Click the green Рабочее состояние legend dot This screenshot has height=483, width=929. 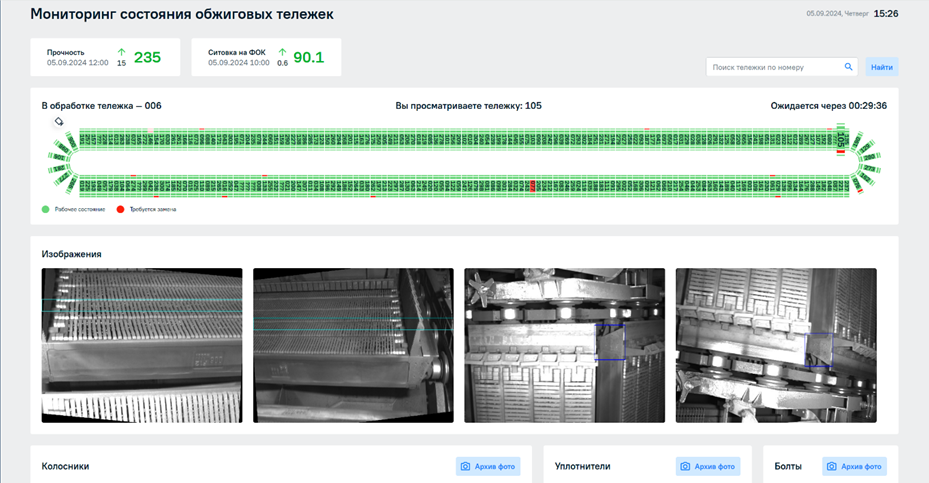46,209
